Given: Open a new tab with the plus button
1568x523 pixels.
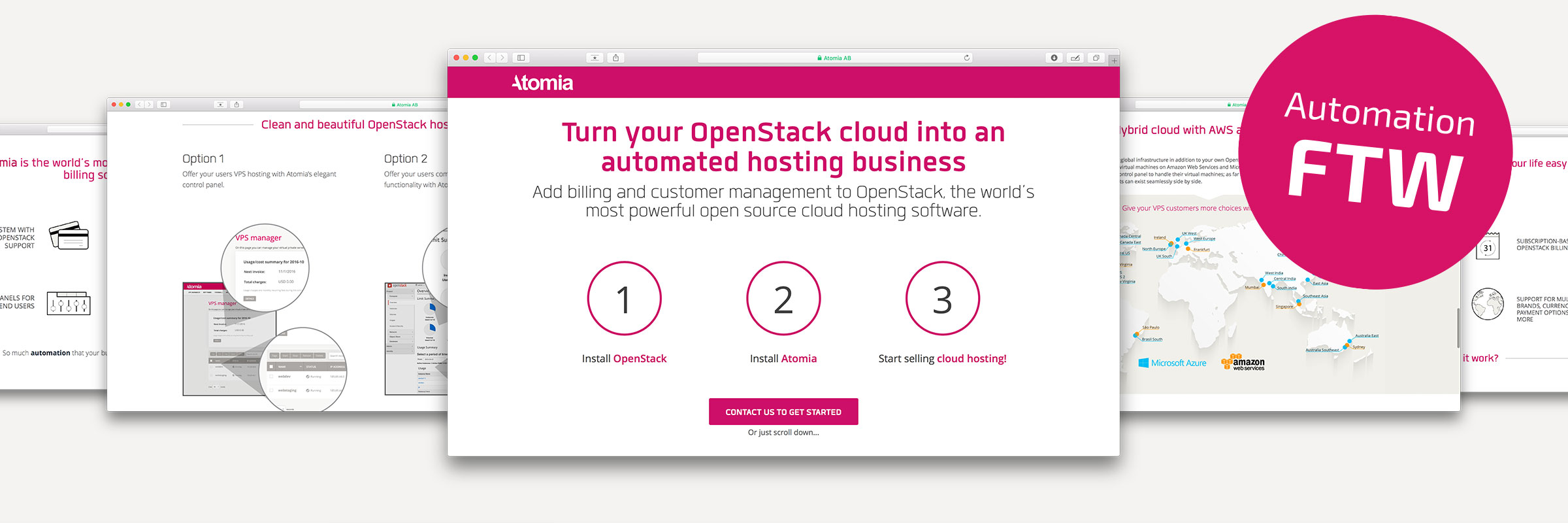Looking at the screenshot, I should 1114,60.
